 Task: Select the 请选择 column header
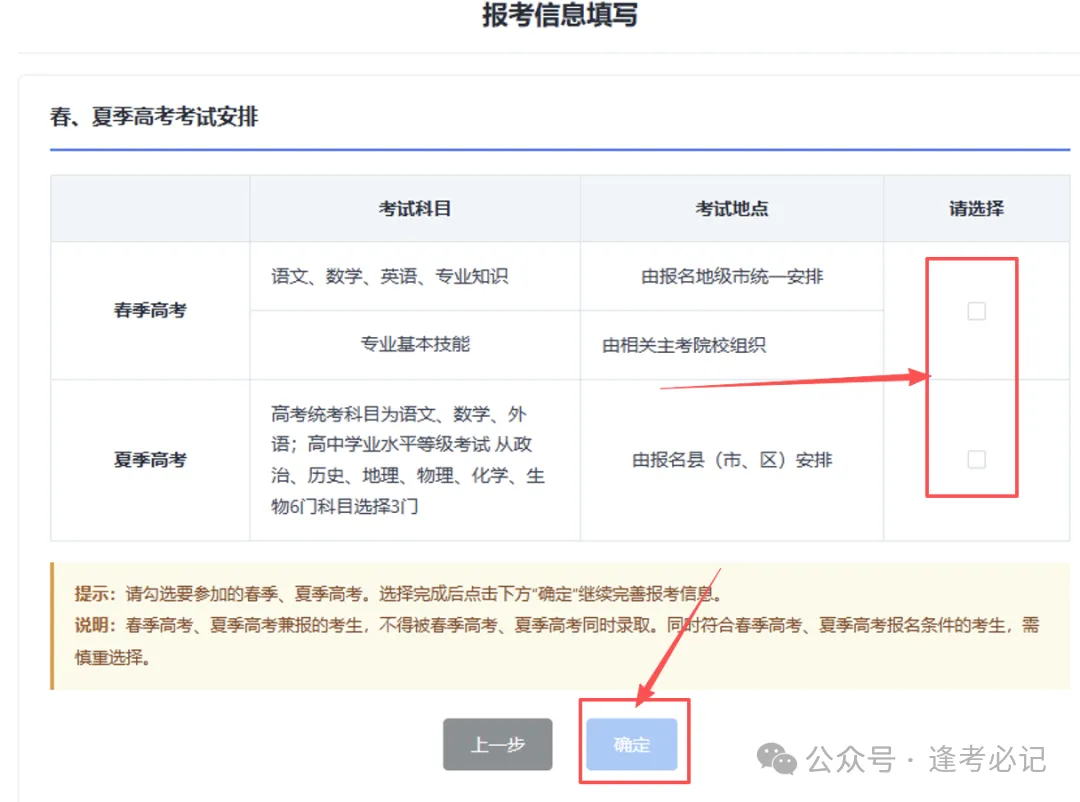tap(976, 208)
